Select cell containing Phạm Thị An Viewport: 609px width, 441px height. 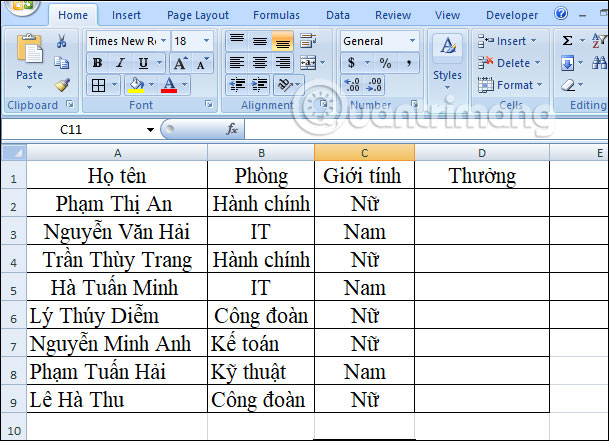(117, 203)
